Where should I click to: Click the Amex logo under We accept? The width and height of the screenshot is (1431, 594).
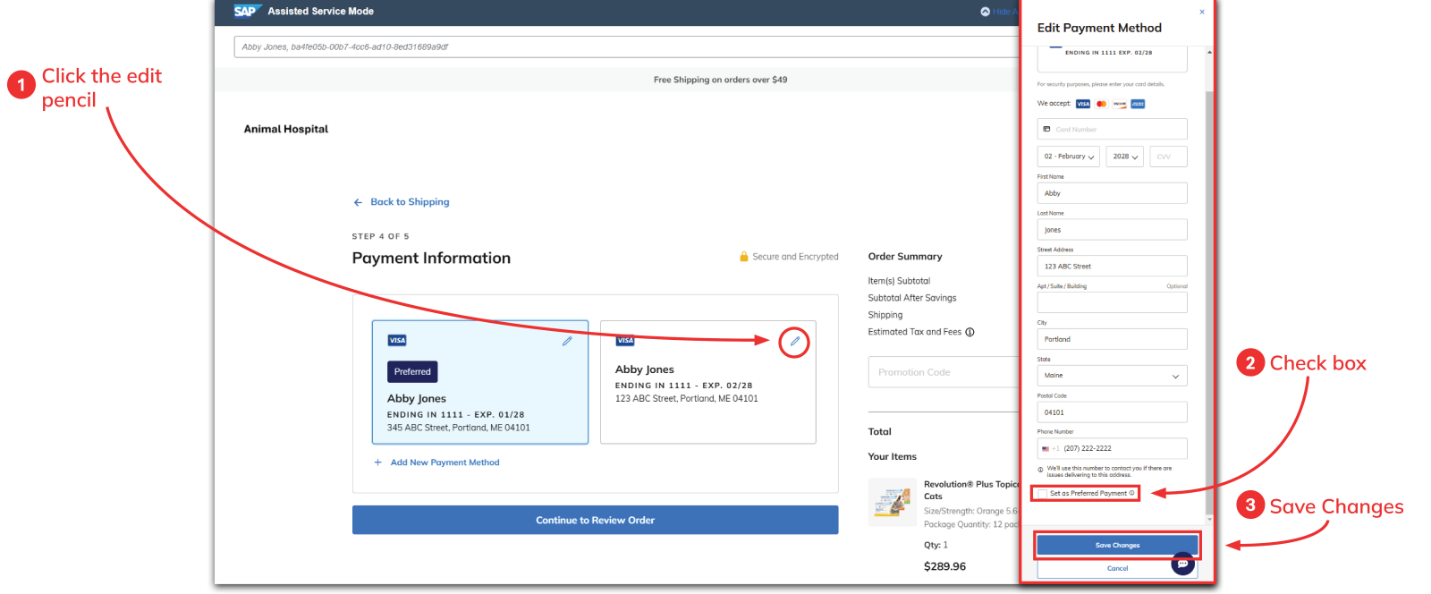(1138, 104)
